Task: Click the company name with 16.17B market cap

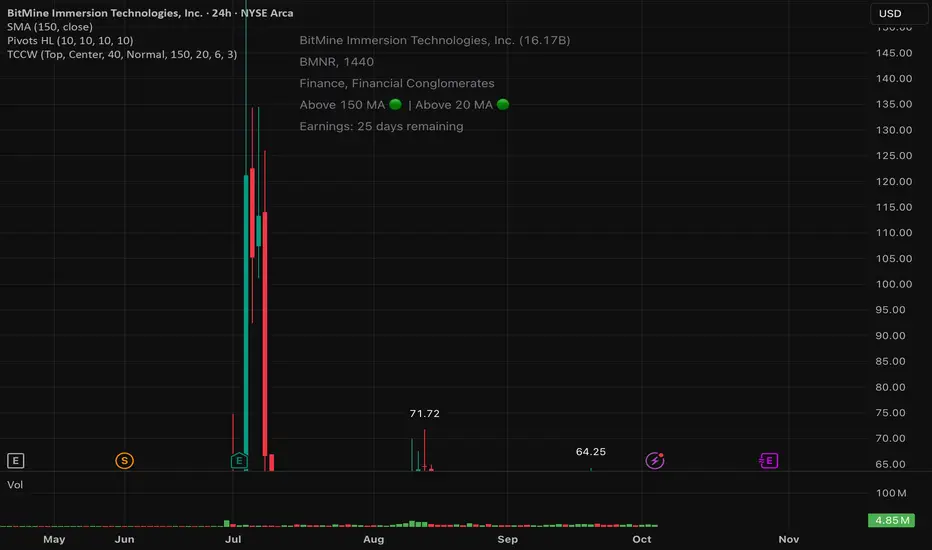Action: [x=434, y=40]
